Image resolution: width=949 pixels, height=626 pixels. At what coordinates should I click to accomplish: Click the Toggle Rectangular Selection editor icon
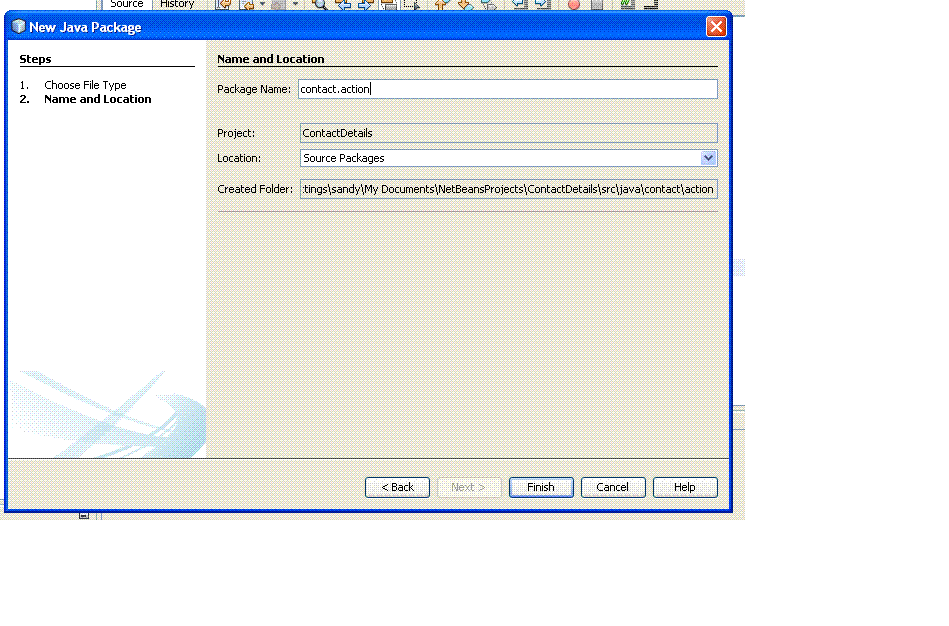[412, 4]
